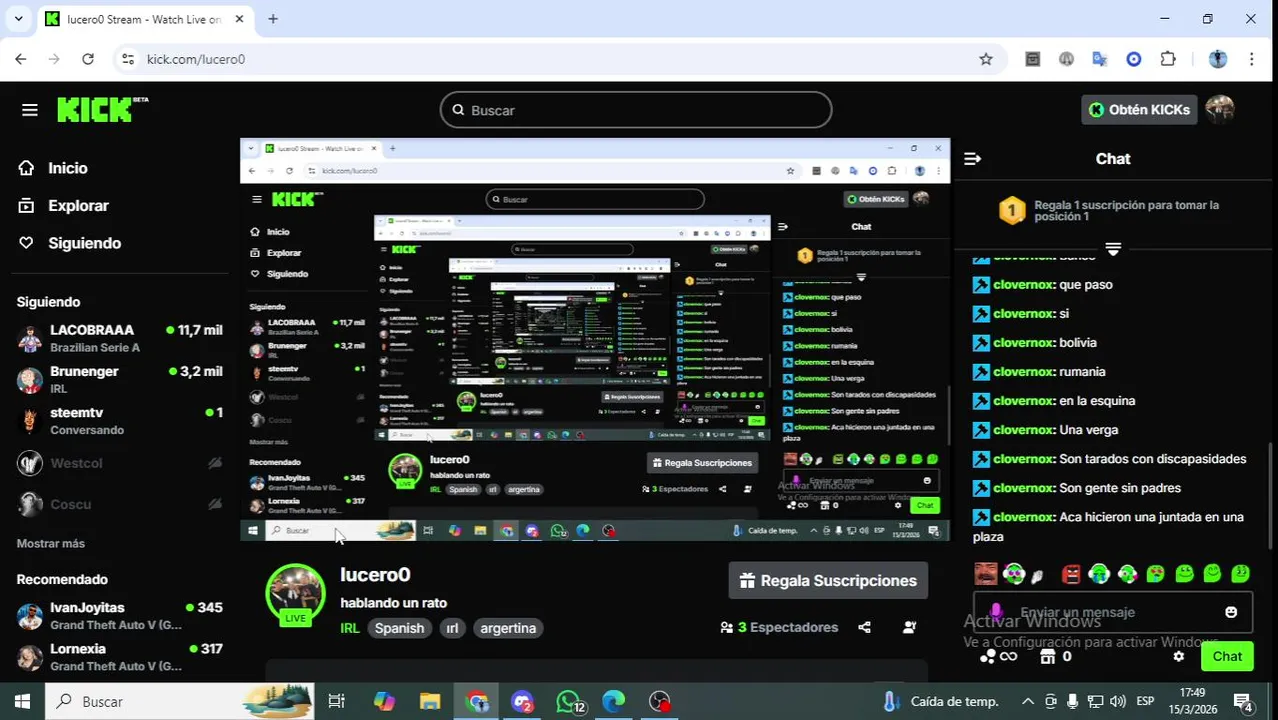Open OBS from the taskbar
Image resolution: width=1278 pixels, height=720 pixels.
point(659,701)
